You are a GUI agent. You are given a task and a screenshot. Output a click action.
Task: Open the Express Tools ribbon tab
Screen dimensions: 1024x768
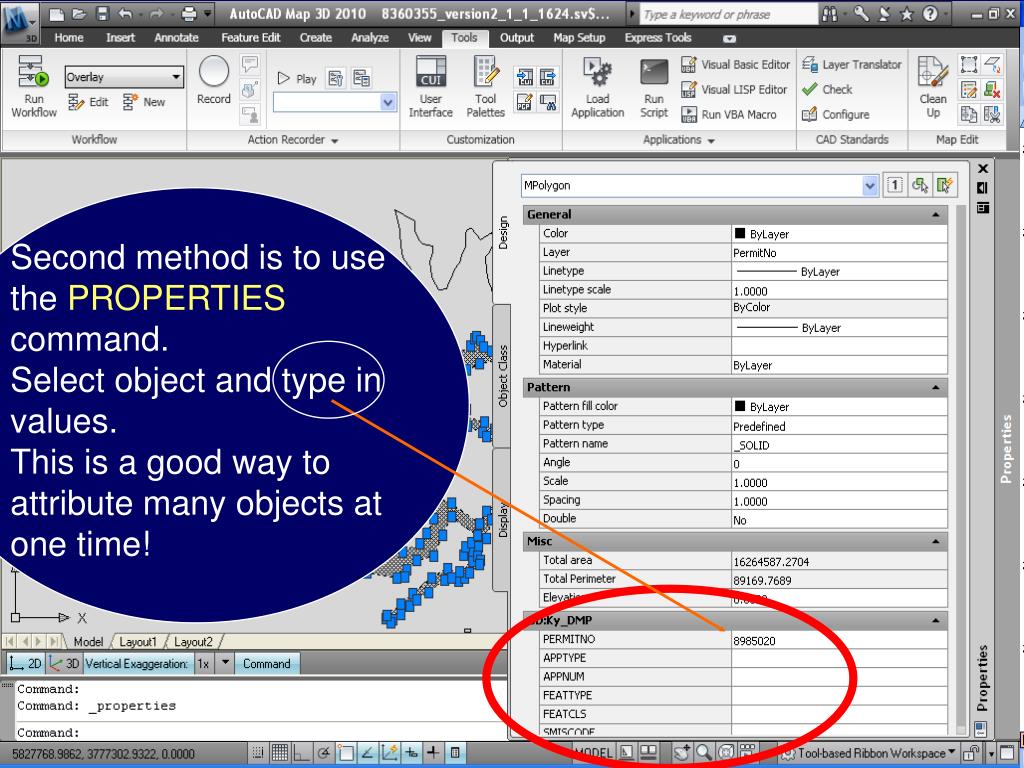pos(658,38)
